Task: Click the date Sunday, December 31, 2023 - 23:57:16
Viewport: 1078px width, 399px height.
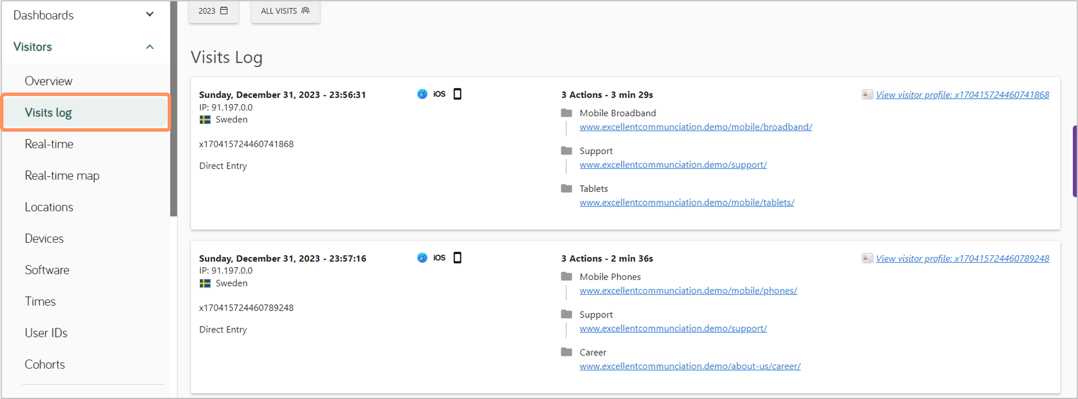Action: pyautogui.click(x=283, y=259)
